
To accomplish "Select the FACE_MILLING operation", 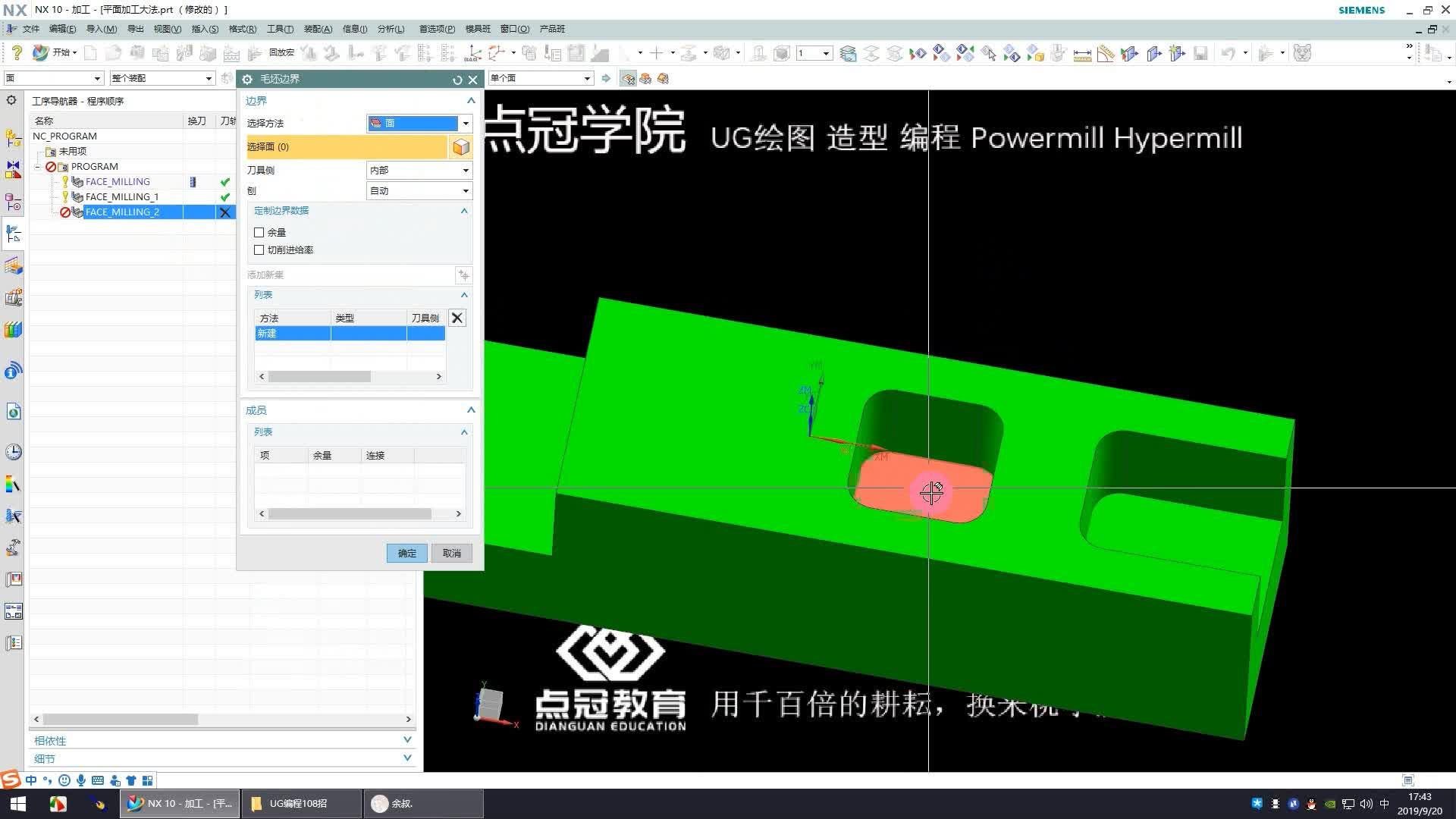I will [x=118, y=182].
